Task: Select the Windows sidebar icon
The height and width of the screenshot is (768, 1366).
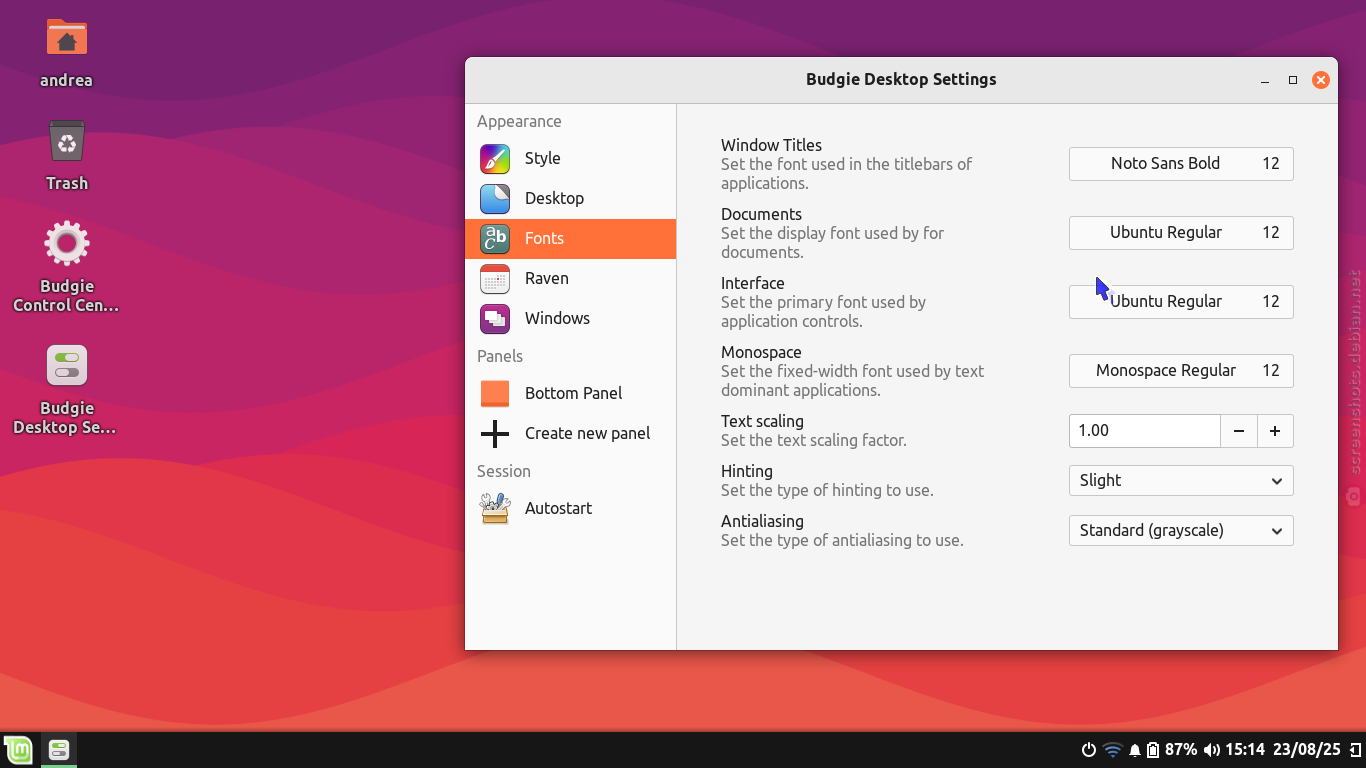Action: point(495,319)
